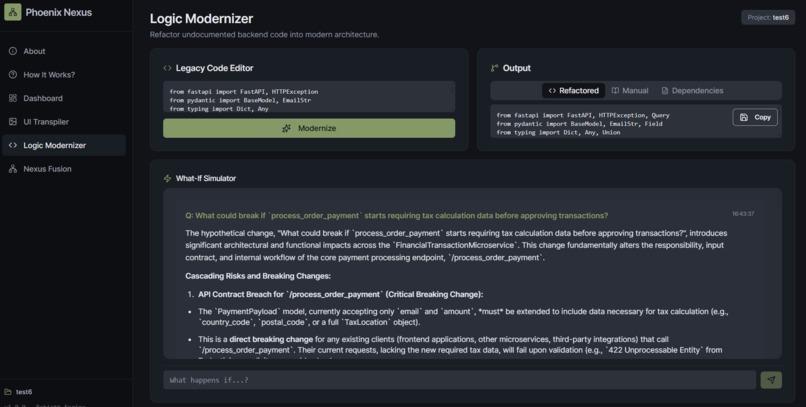Viewport: 806px width, 407px height.
Task: Click the Modernize button
Action: pyautogui.click(x=309, y=128)
